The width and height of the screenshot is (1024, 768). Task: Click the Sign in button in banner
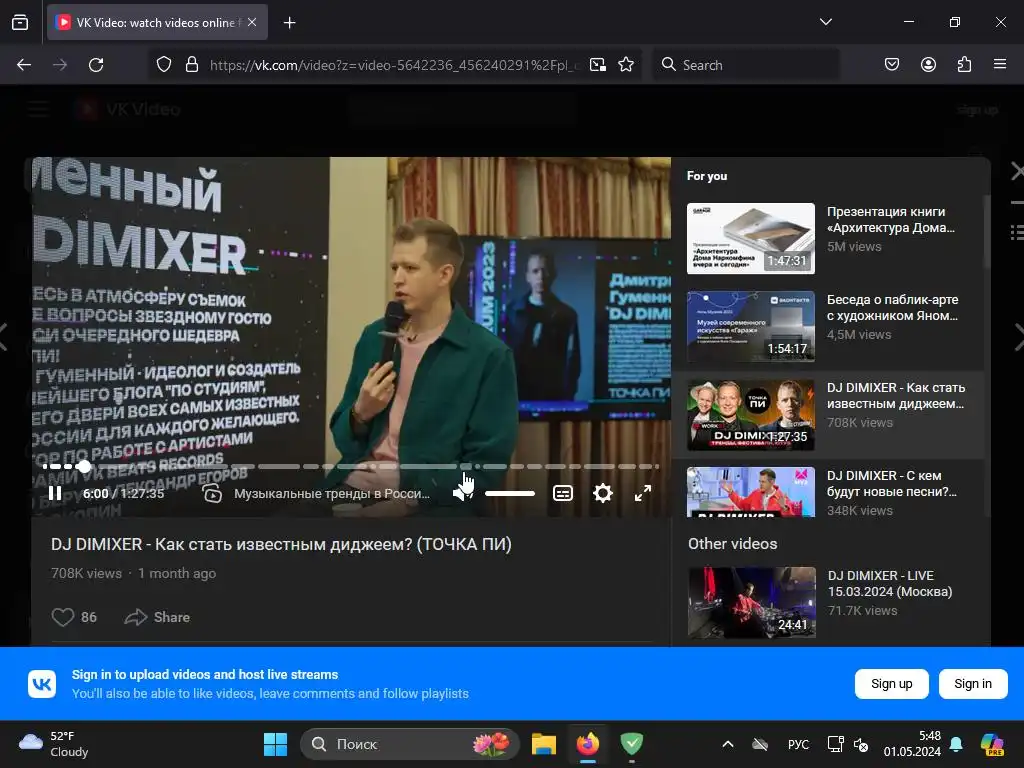[972, 684]
